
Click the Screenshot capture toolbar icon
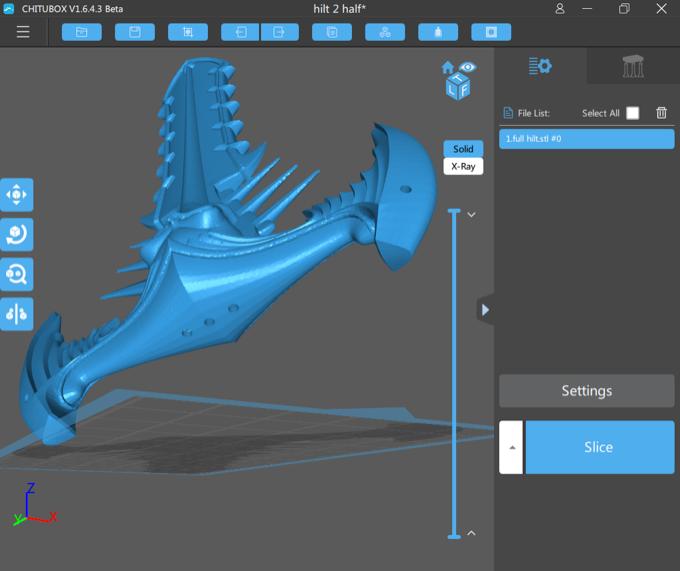click(188, 32)
